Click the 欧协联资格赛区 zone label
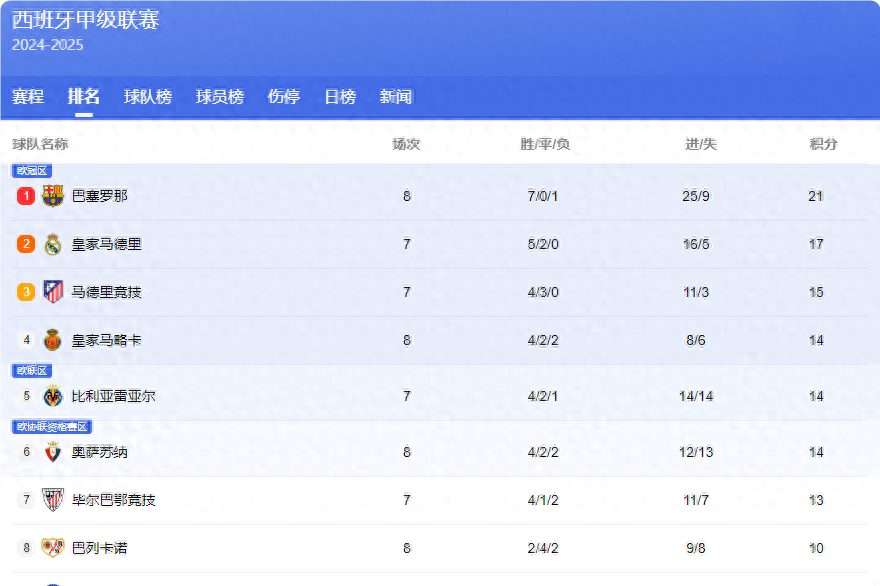Image resolution: width=880 pixels, height=586 pixels. coord(52,427)
